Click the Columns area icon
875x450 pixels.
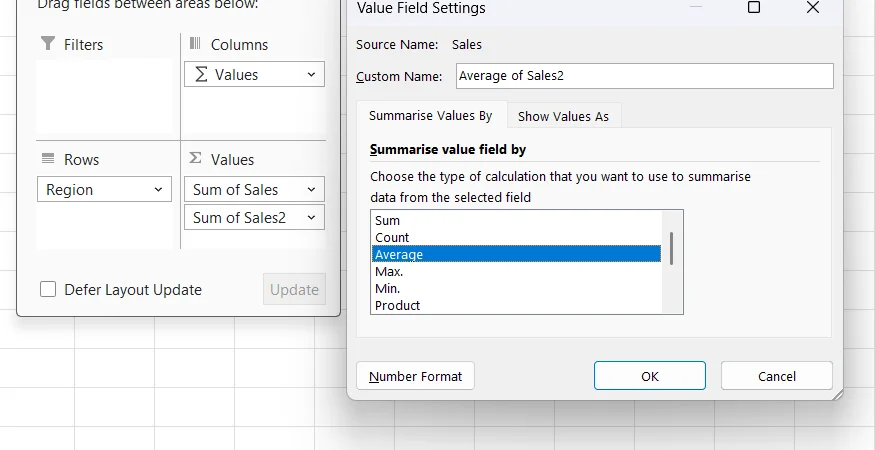(x=195, y=43)
